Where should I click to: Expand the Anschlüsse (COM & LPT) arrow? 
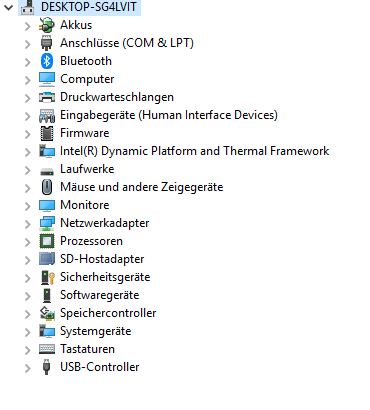28,44
